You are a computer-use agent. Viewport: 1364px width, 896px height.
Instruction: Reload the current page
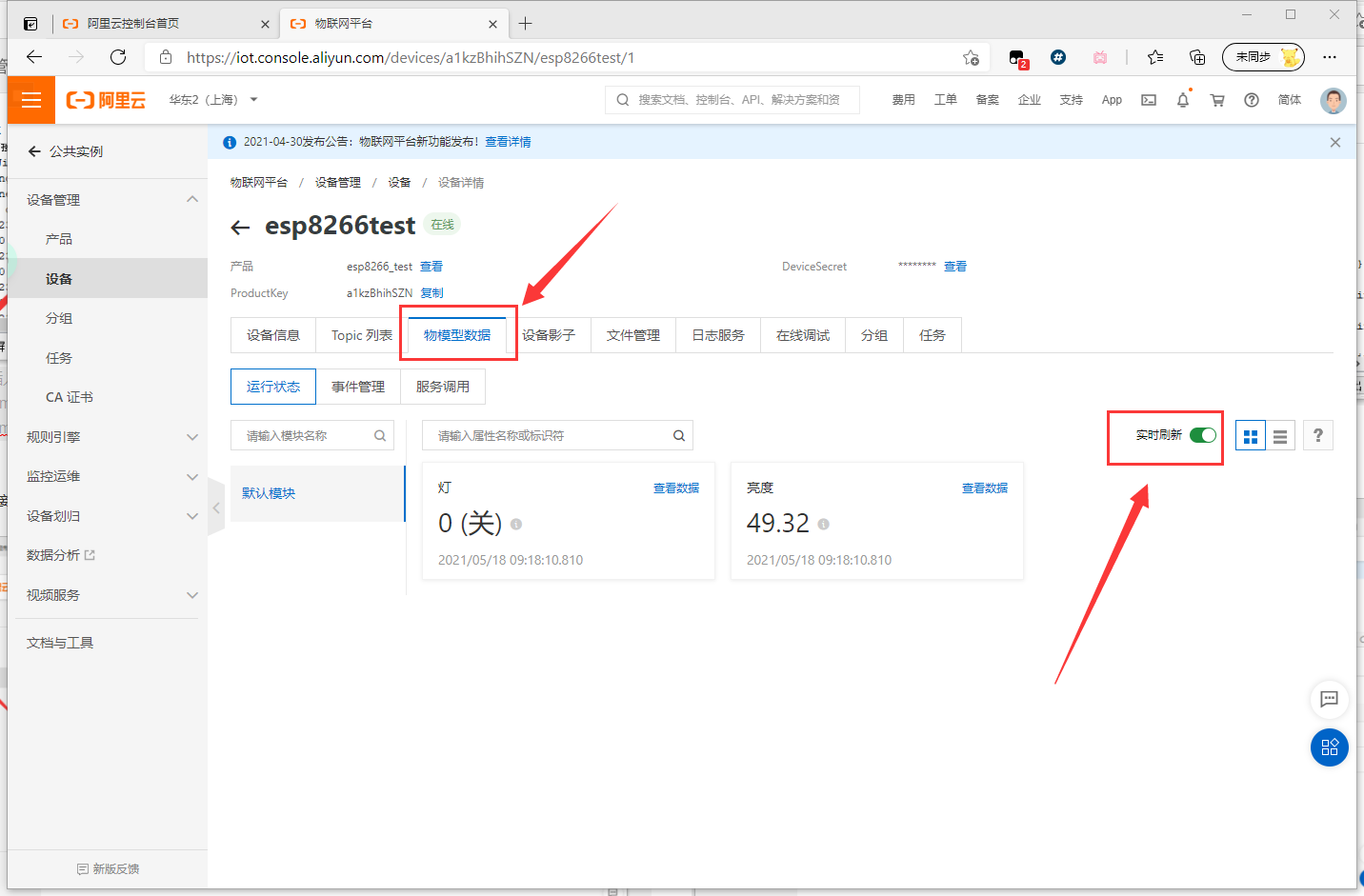(x=118, y=57)
